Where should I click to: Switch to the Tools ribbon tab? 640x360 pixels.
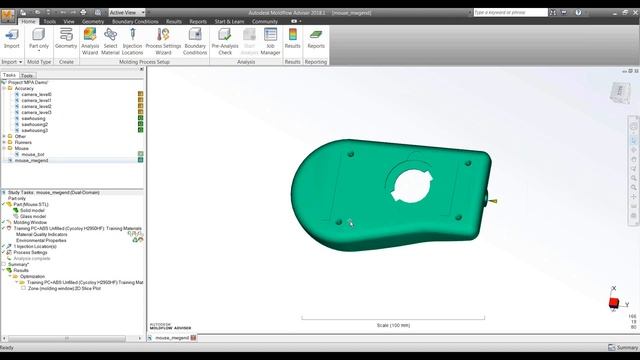50,21
